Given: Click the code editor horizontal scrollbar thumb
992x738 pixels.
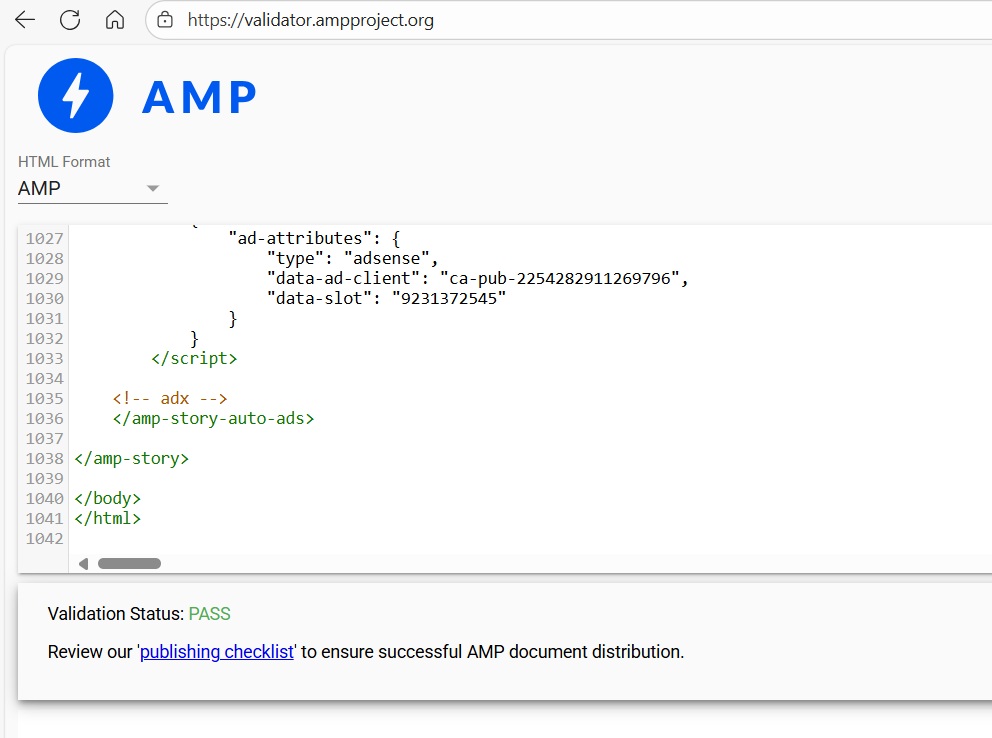Looking at the screenshot, I should pos(129,563).
